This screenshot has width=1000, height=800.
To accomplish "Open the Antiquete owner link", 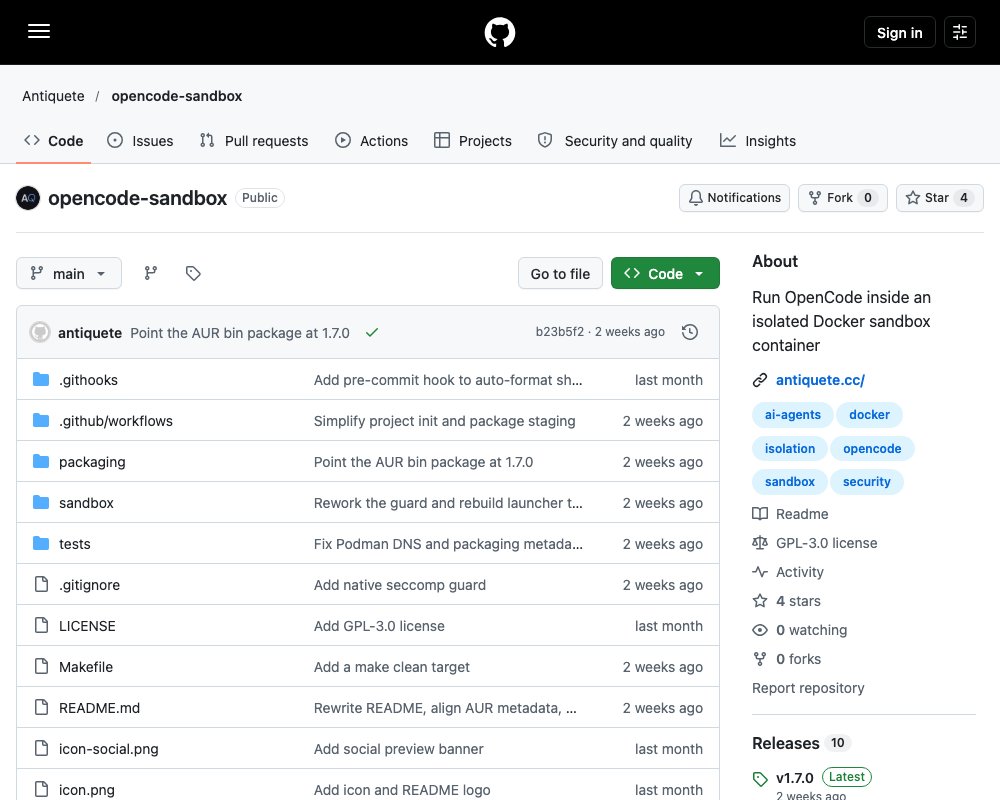I will 53,96.
